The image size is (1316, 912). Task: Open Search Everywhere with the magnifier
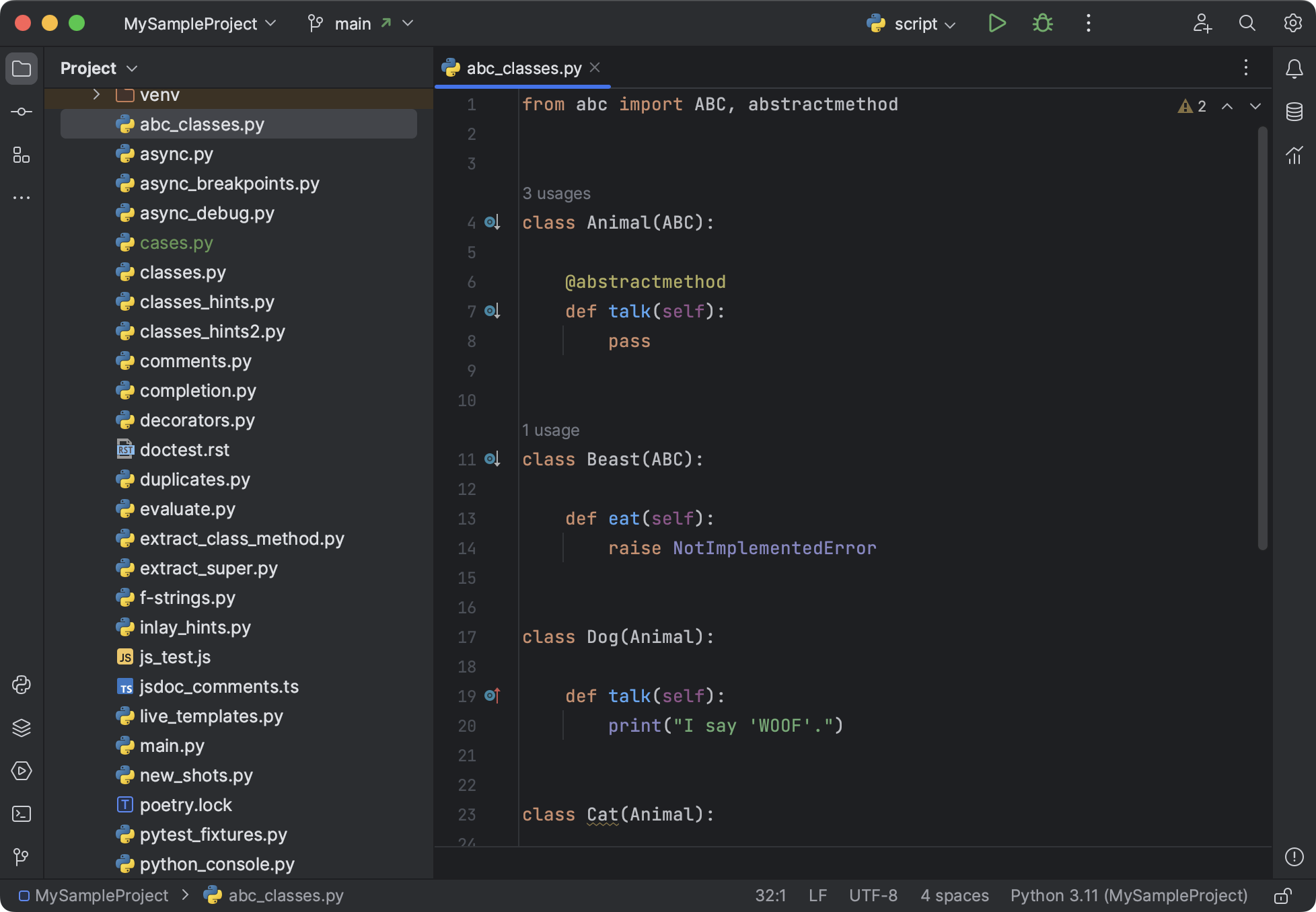pos(1247,23)
